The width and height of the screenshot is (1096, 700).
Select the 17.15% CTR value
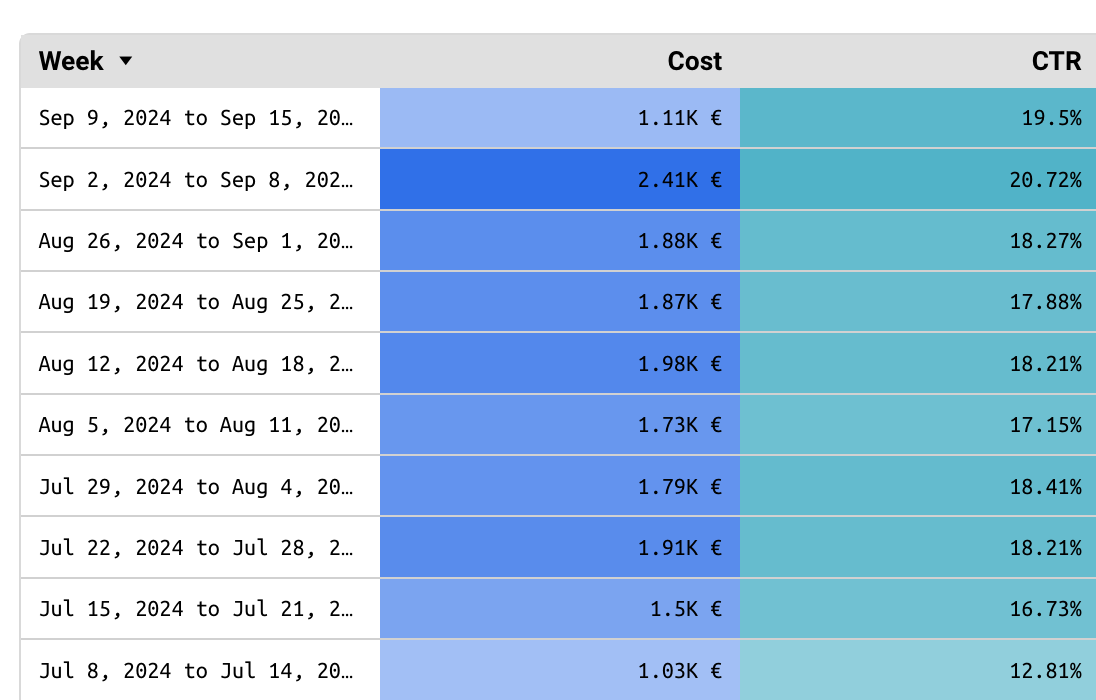pos(1044,425)
